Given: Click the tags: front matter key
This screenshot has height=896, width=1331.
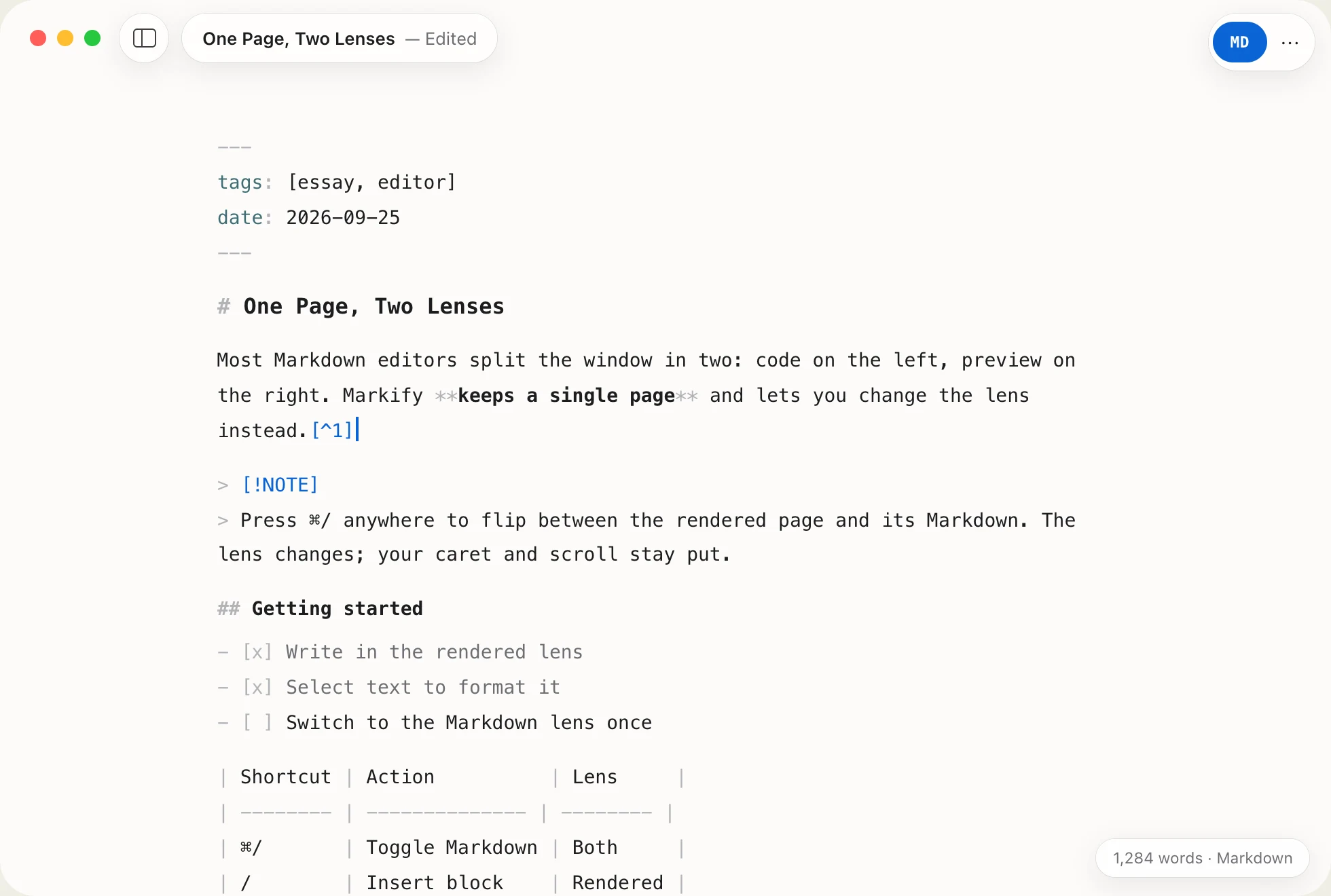Looking at the screenshot, I should 244,183.
